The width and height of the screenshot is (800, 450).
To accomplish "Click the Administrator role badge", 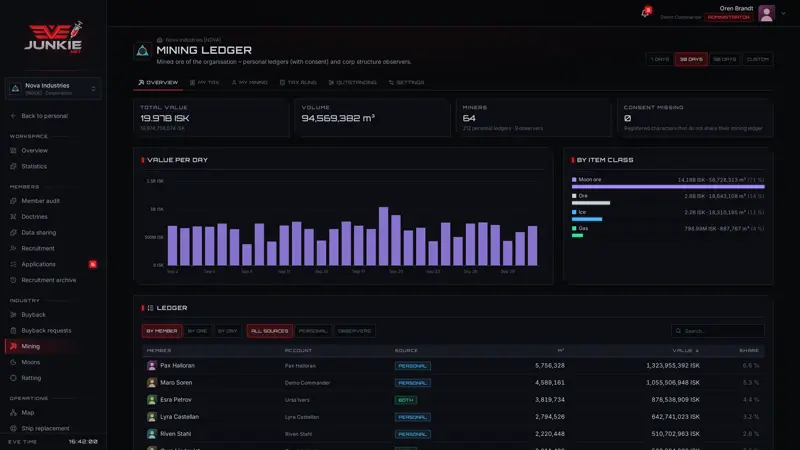I will coord(729,17).
